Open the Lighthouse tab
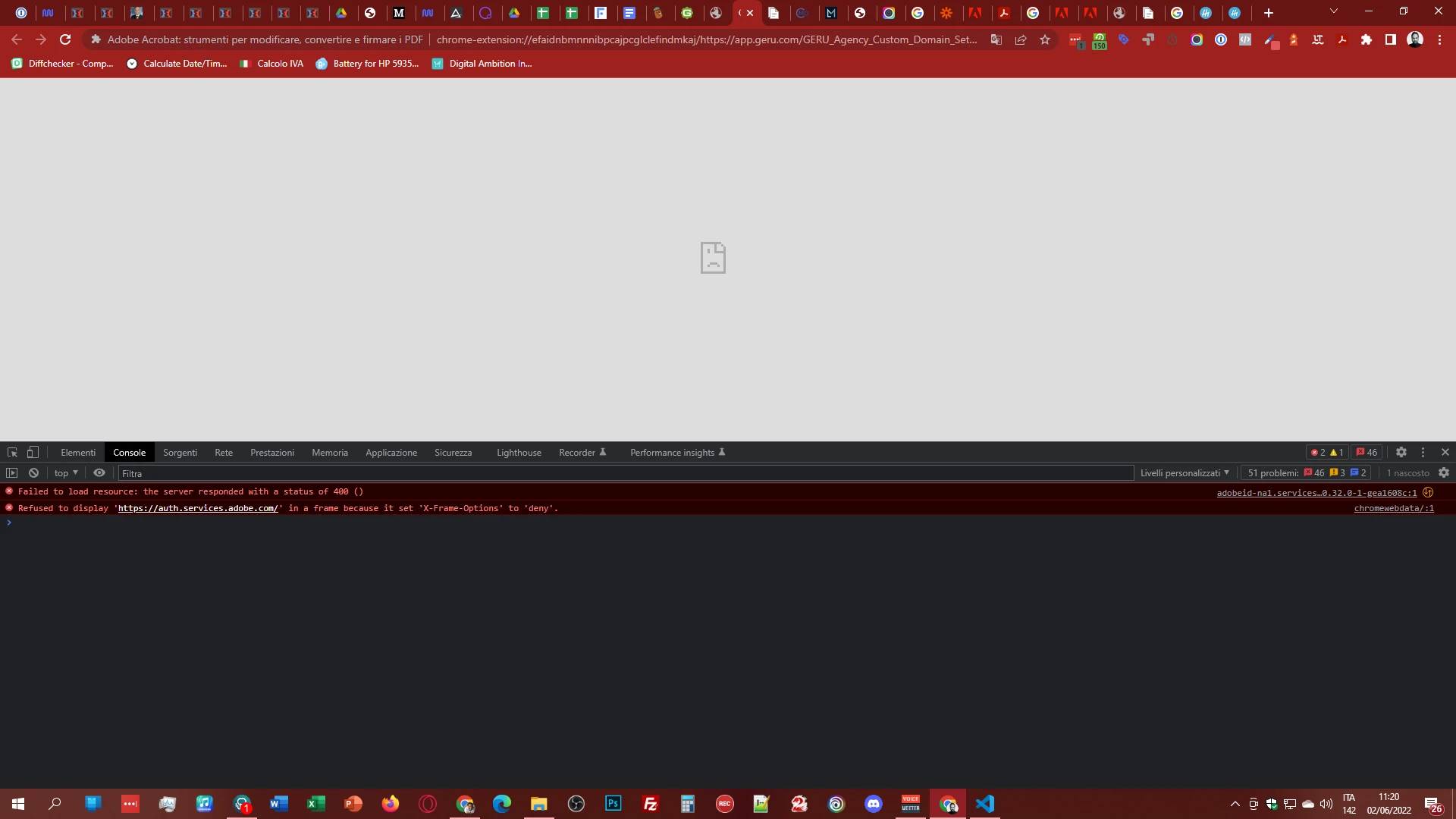The height and width of the screenshot is (819, 1456). (519, 452)
